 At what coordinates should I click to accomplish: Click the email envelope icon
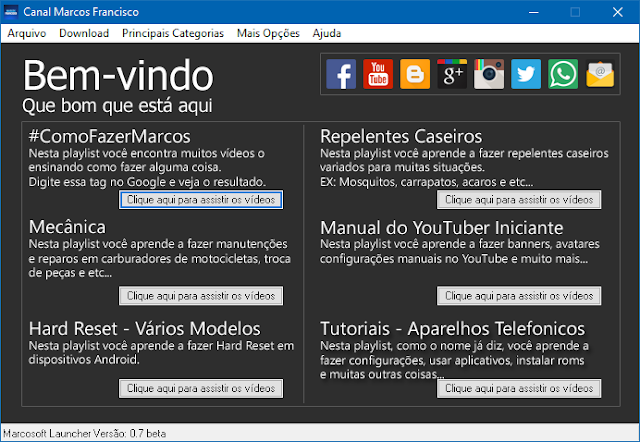(x=600, y=74)
